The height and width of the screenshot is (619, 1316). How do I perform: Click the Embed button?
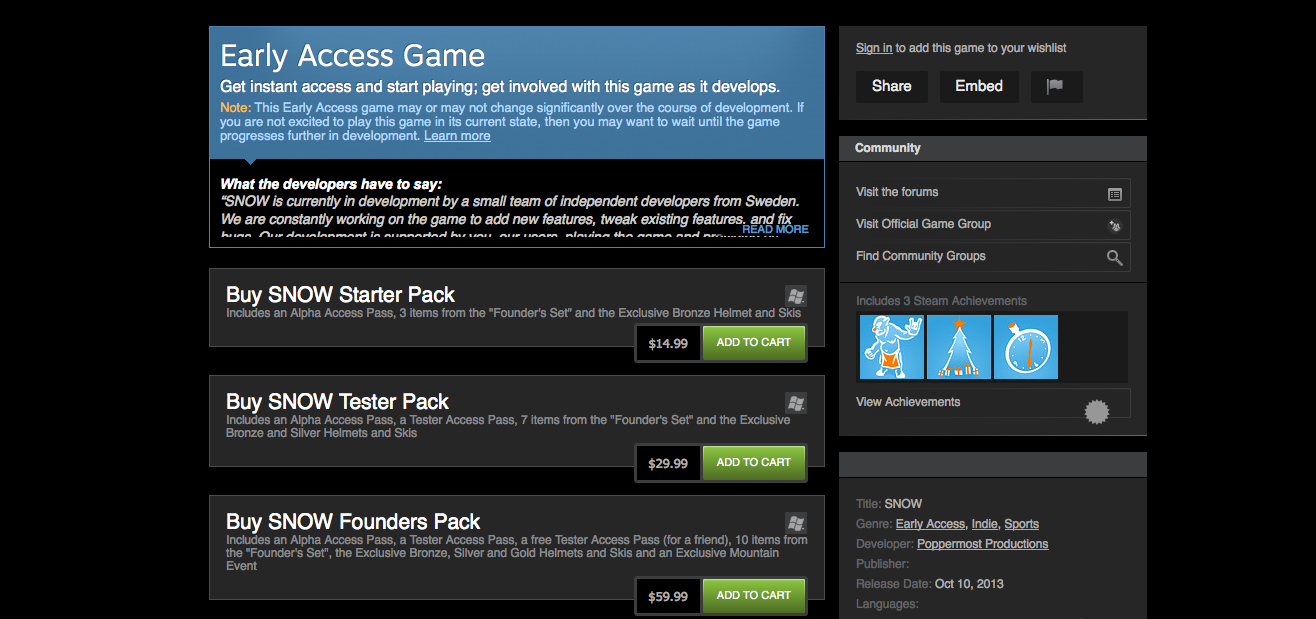[979, 87]
